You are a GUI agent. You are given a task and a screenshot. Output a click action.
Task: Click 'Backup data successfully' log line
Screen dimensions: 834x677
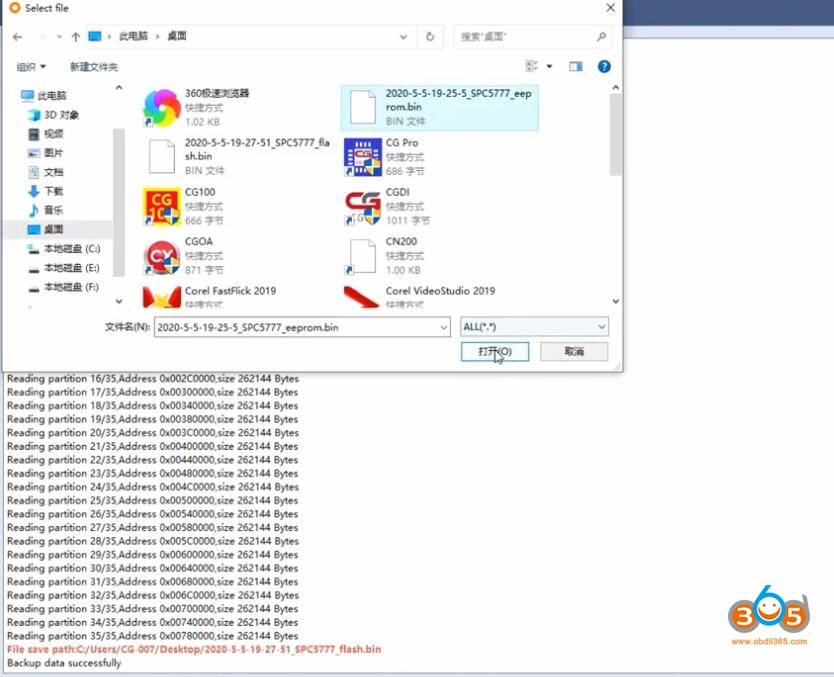point(64,663)
